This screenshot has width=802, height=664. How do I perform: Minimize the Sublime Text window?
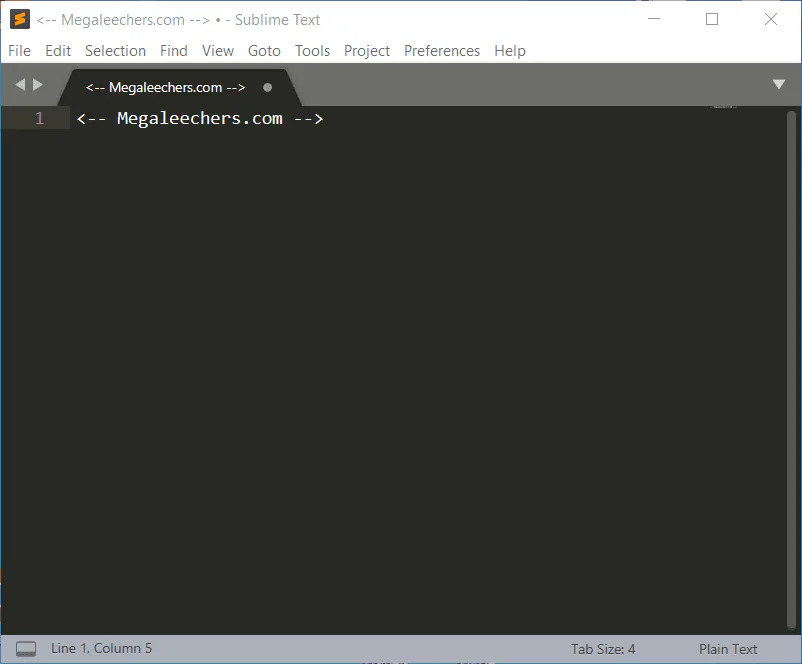point(654,19)
